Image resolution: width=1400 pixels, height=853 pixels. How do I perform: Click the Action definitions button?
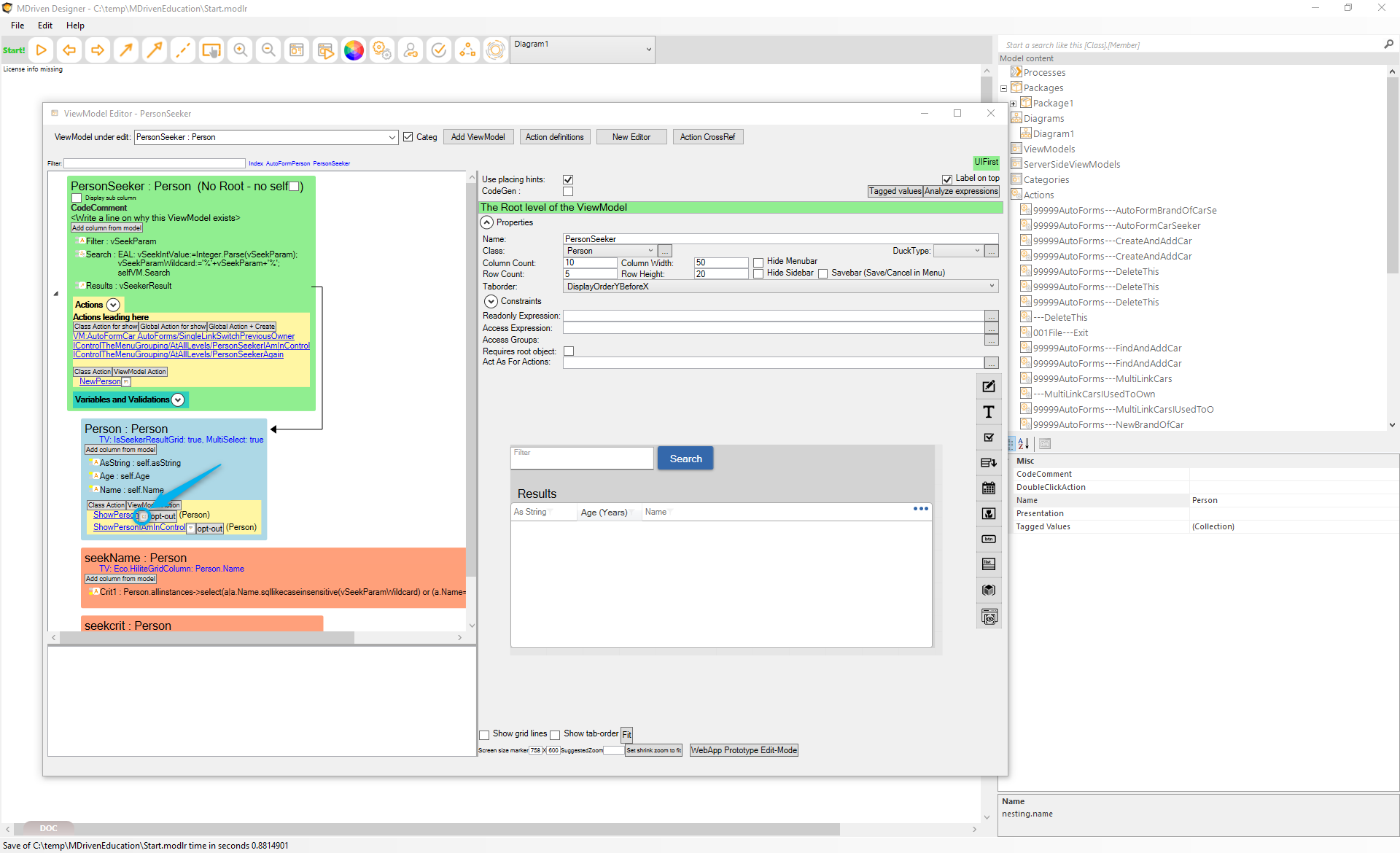pyautogui.click(x=554, y=137)
